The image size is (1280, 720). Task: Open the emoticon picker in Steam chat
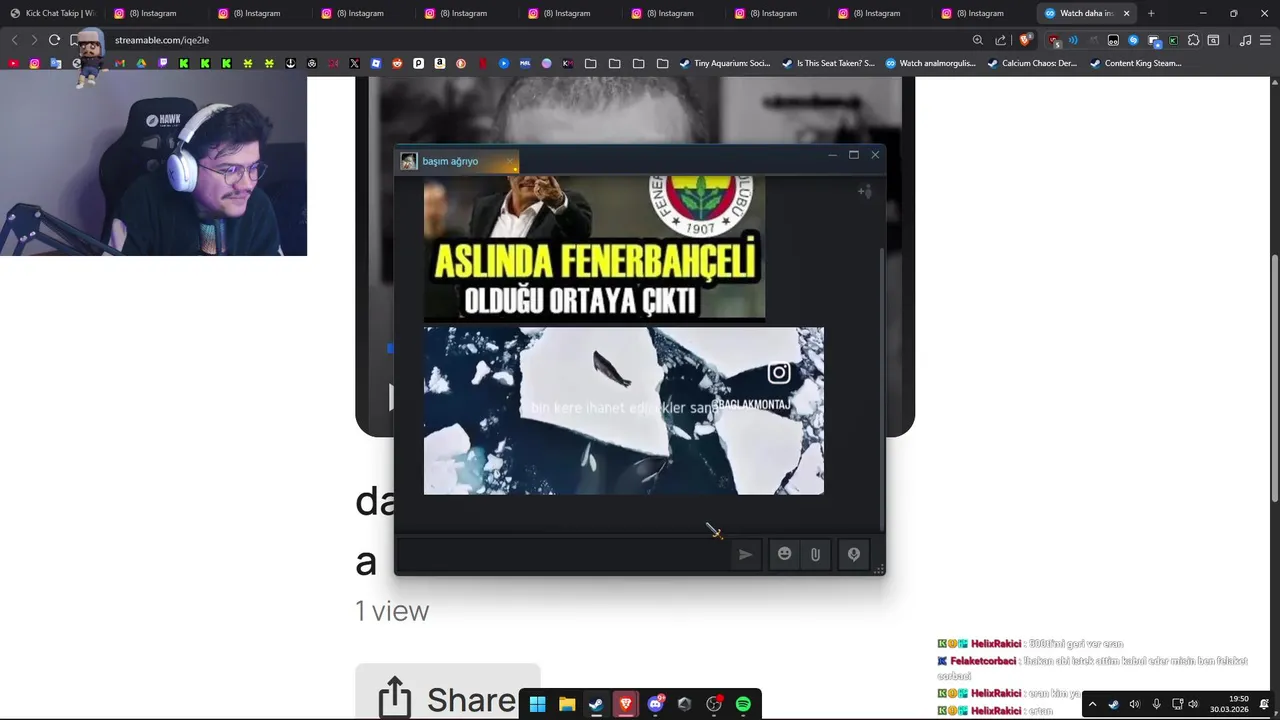785,554
